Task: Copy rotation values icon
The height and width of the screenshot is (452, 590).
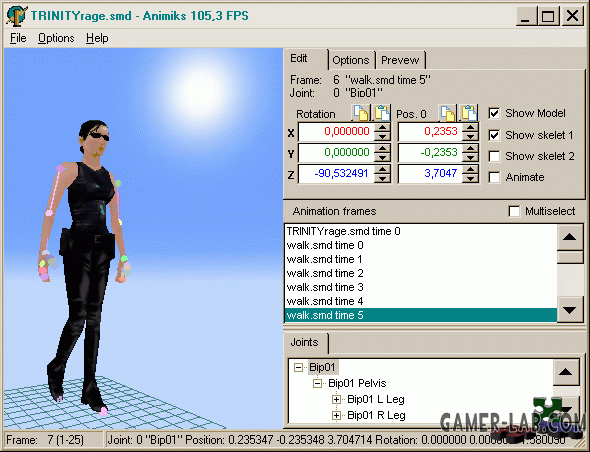Action: click(361, 113)
